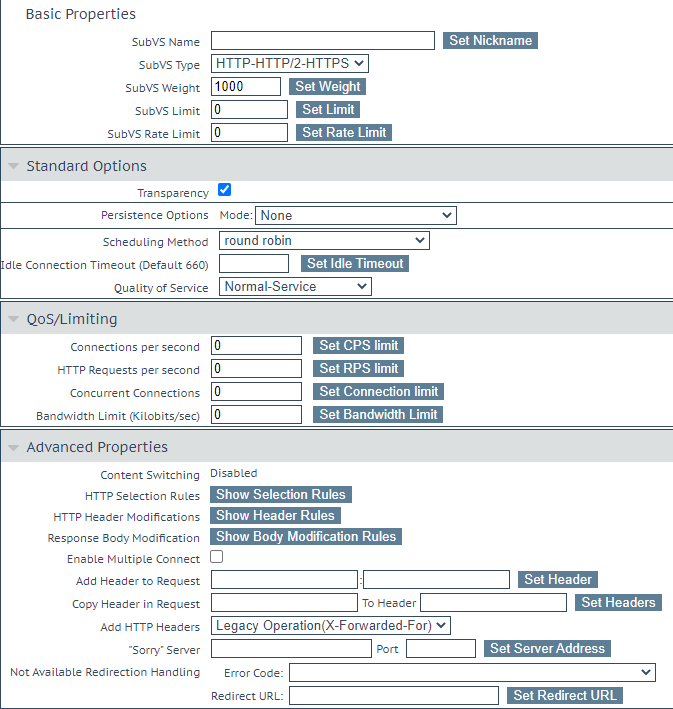Open the Quality of Service dropdown
This screenshot has height=709, width=673.
[295, 286]
